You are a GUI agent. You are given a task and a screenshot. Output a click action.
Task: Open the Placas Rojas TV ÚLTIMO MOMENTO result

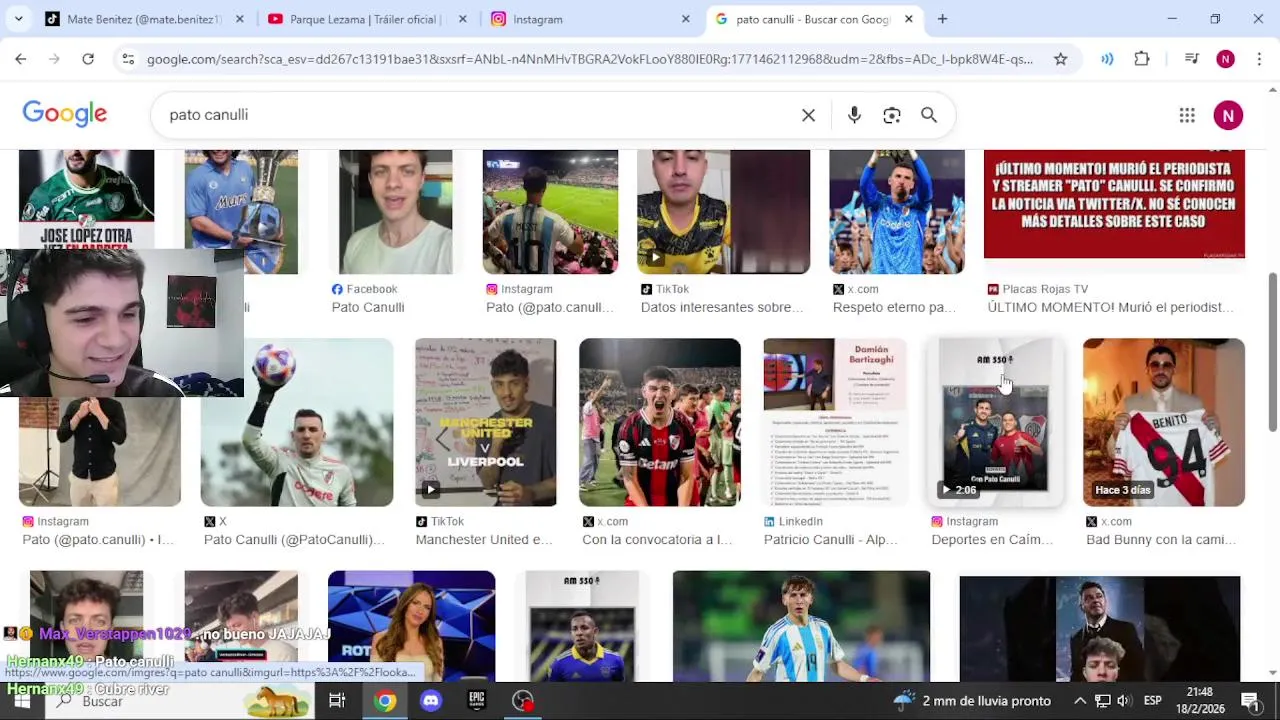point(1110,307)
